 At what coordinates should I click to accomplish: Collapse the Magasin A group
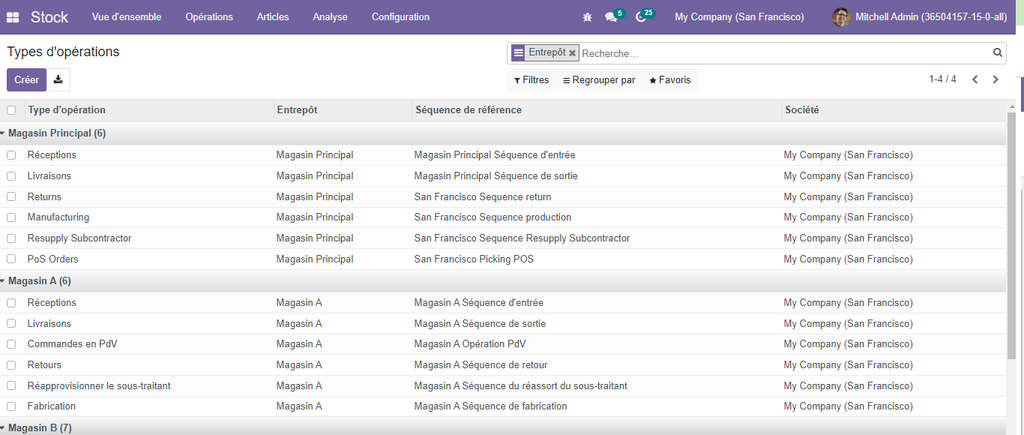pyautogui.click(x=40, y=281)
